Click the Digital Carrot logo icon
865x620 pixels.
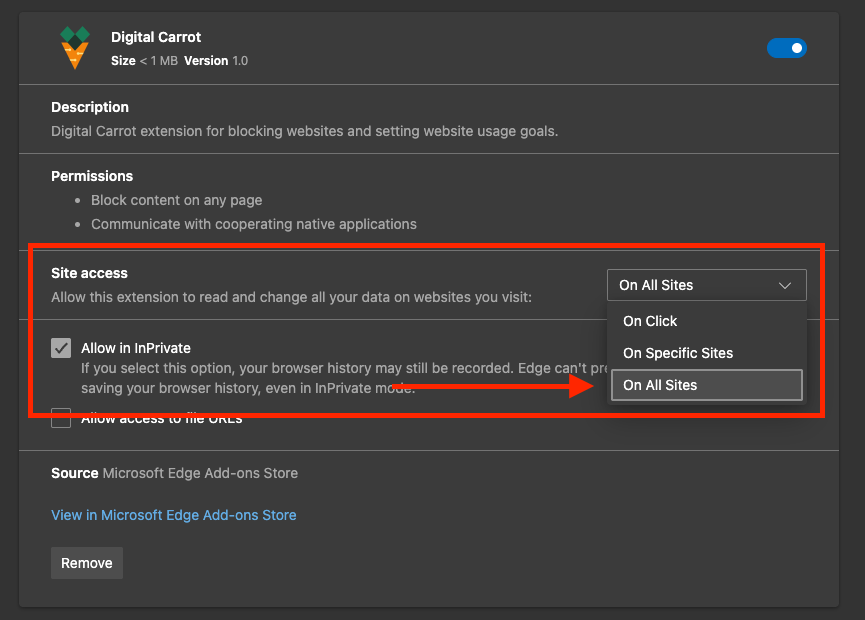point(75,48)
